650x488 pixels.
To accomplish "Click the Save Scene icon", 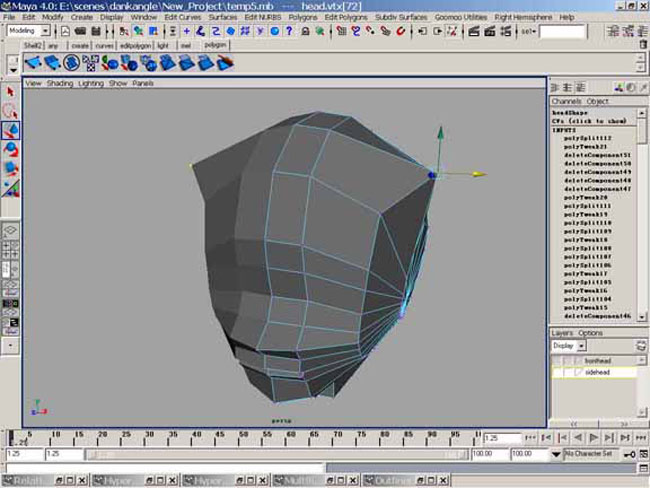I will (x=96, y=31).
